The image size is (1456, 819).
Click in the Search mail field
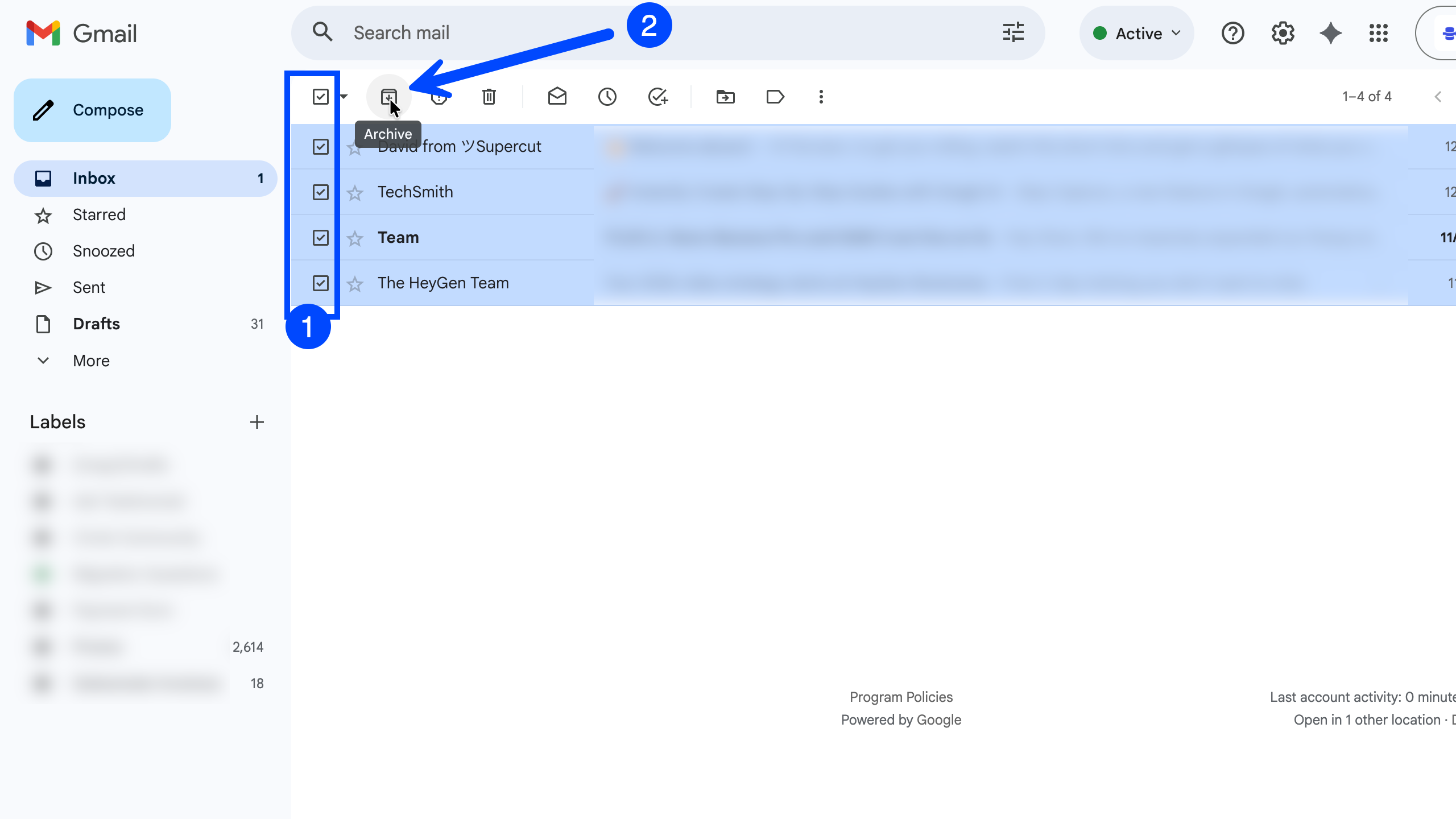(654, 33)
